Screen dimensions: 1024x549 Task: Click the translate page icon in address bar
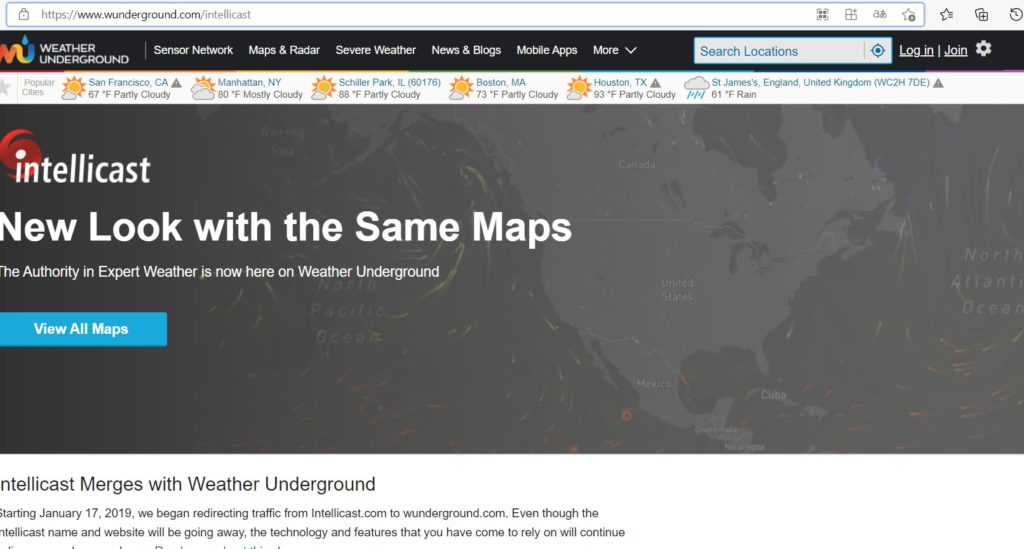[x=880, y=15]
